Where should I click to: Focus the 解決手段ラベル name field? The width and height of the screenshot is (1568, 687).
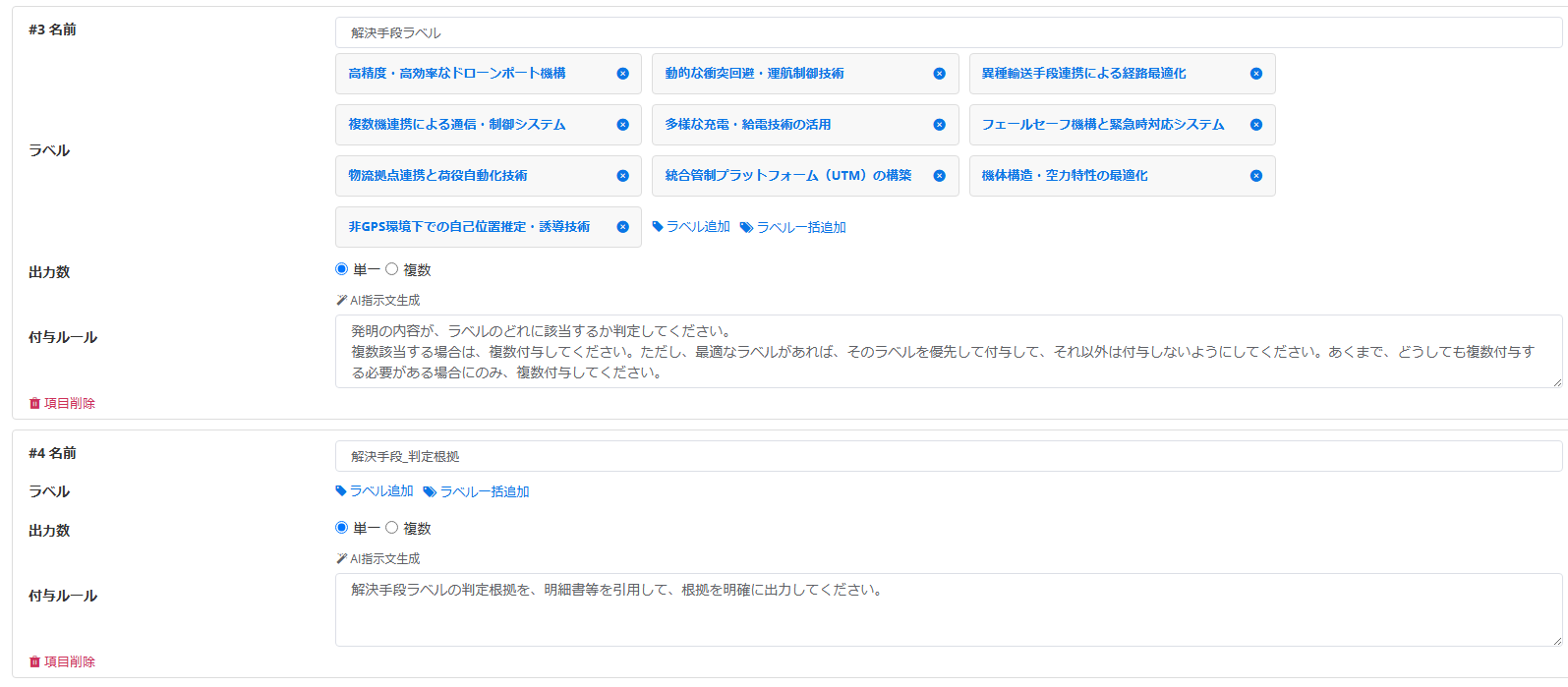point(948,32)
